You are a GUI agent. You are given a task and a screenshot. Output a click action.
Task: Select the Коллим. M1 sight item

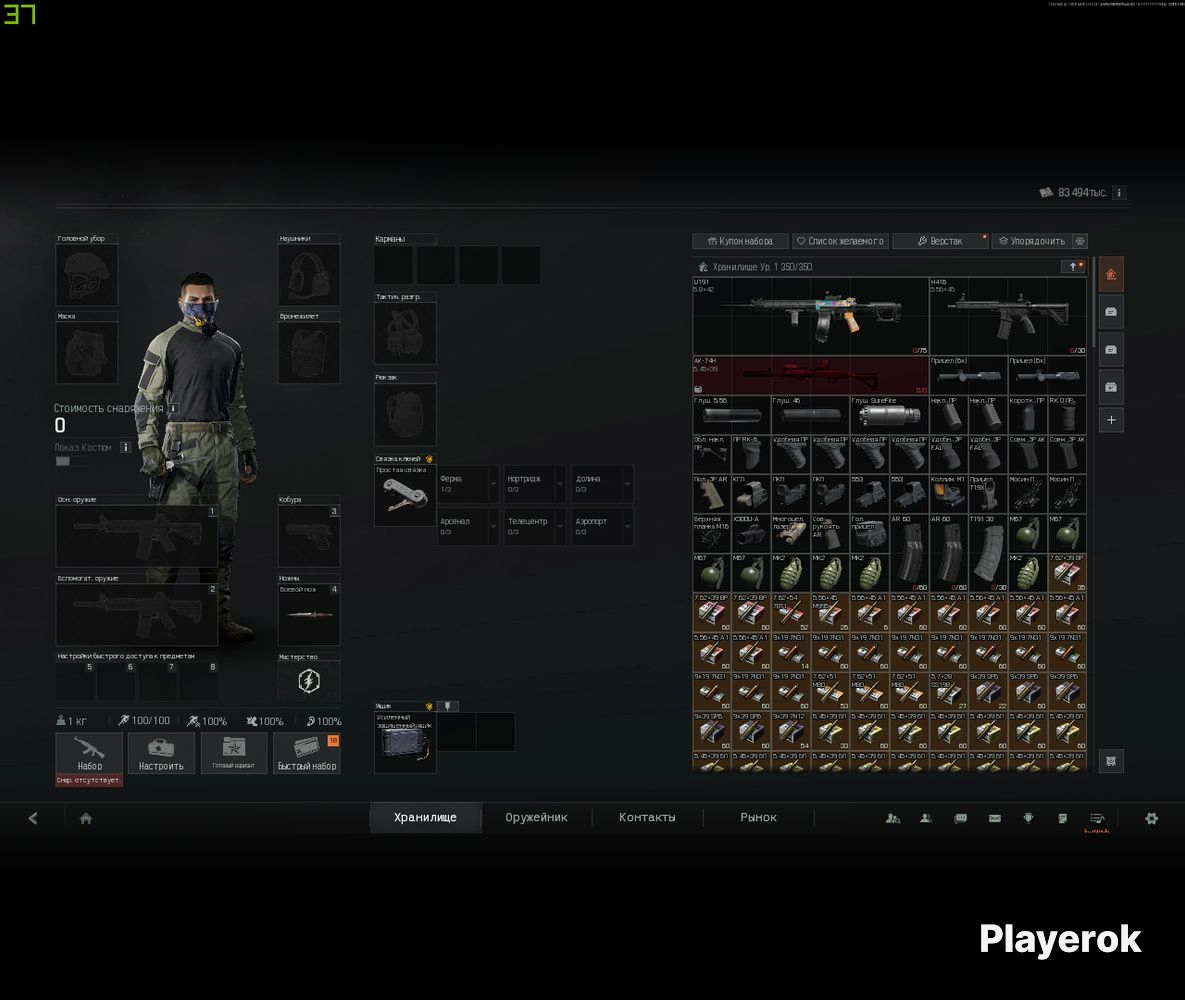point(948,494)
